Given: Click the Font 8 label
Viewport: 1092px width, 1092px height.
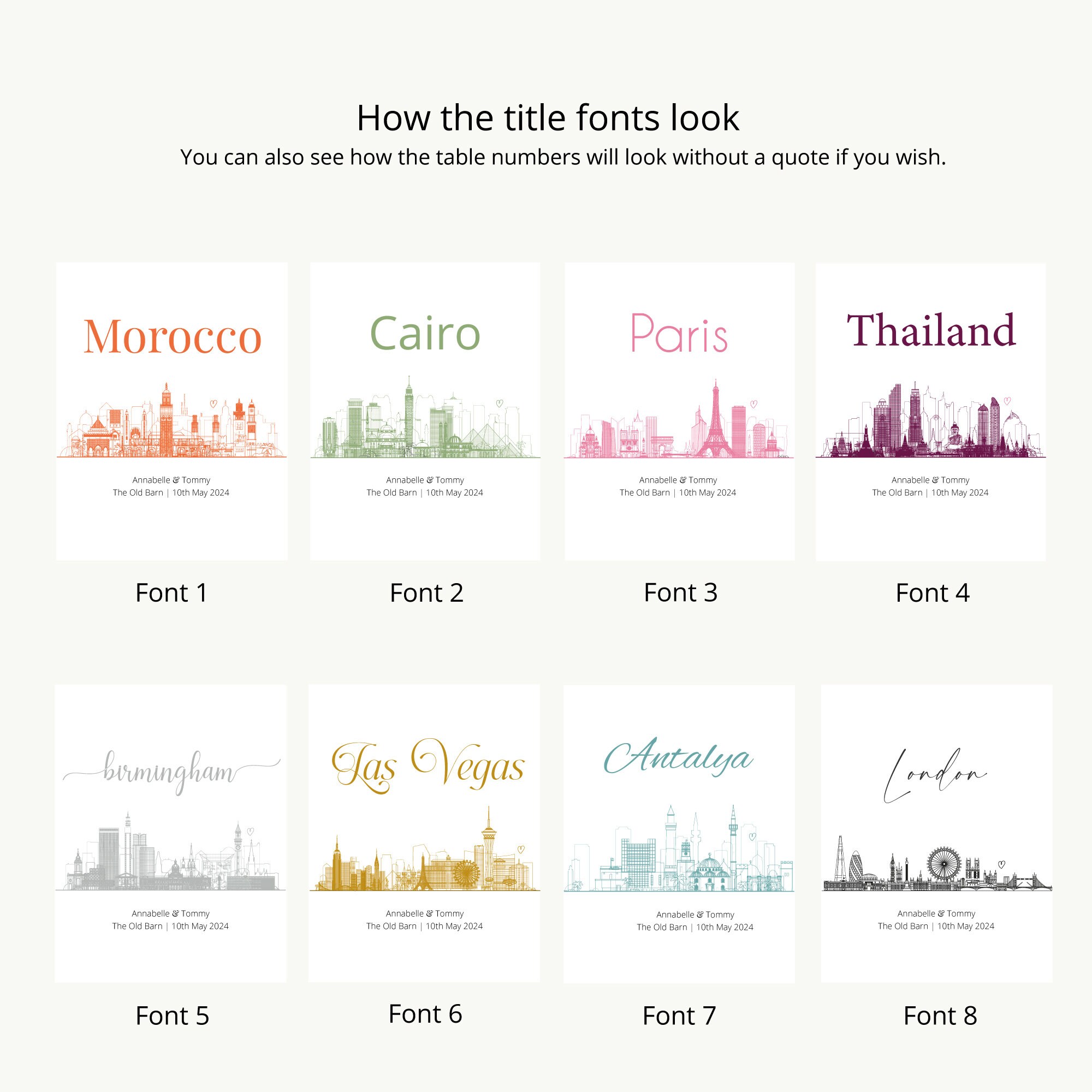Looking at the screenshot, I should point(940,1016).
